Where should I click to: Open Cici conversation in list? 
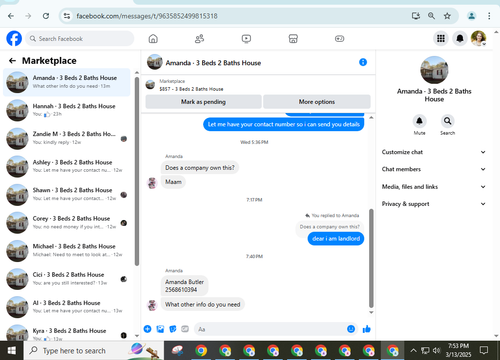(67, 279)
